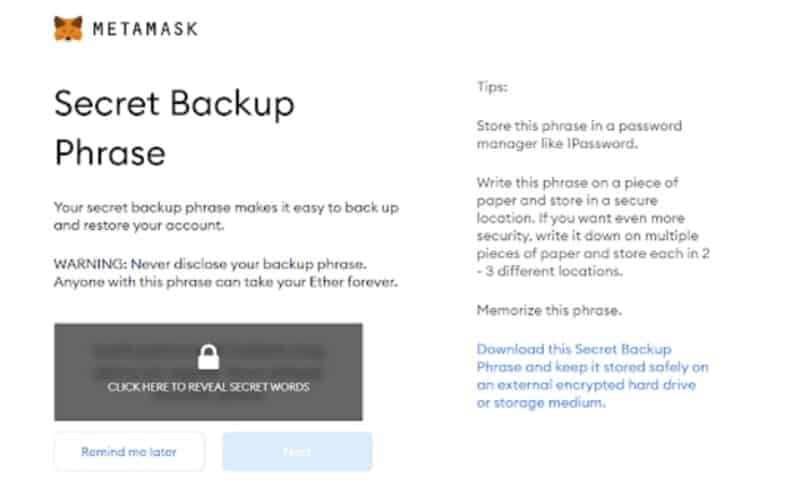The image size is (800, 500).
Task: Click the Secret Backup Phrase heading
Action: (174, 128)
